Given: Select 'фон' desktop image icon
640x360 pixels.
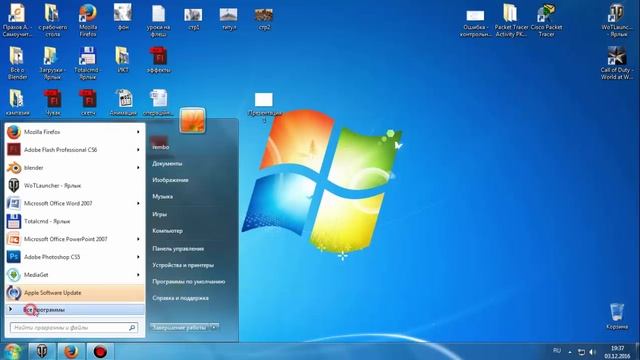Looking at the screenshot, I should coord(123,18).
